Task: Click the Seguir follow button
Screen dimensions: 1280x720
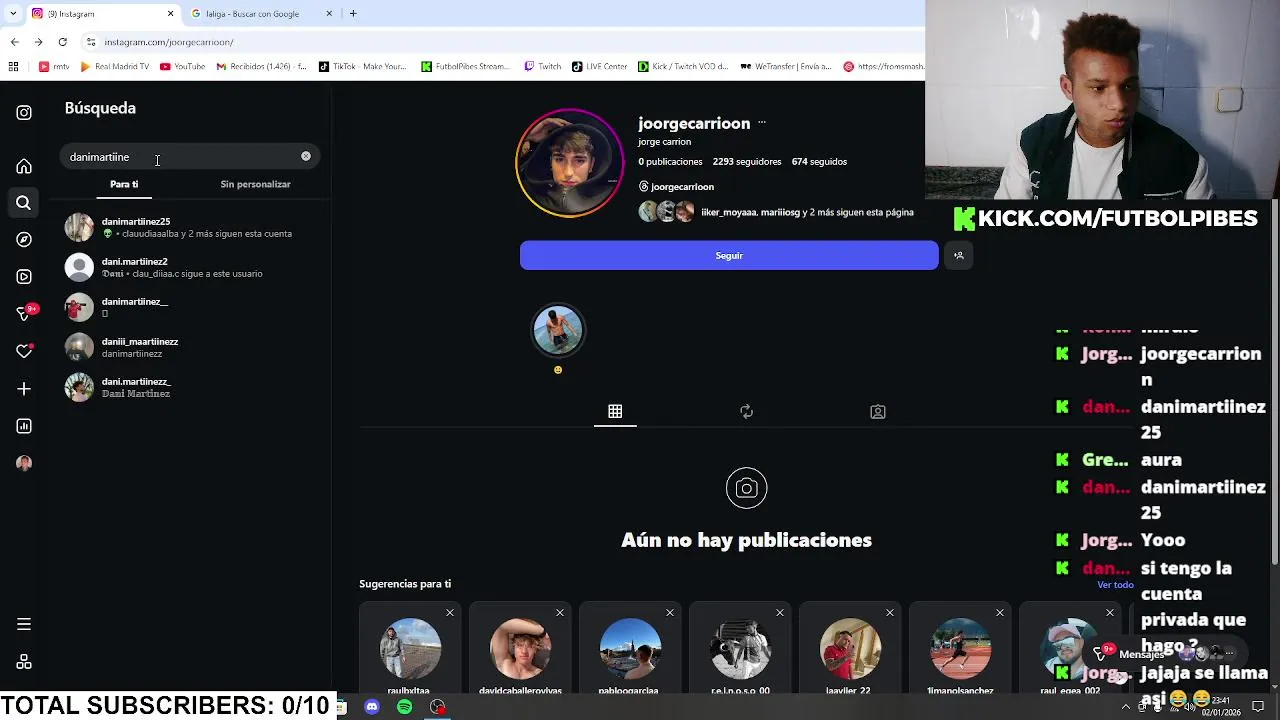Action: [x=729, y=255]
